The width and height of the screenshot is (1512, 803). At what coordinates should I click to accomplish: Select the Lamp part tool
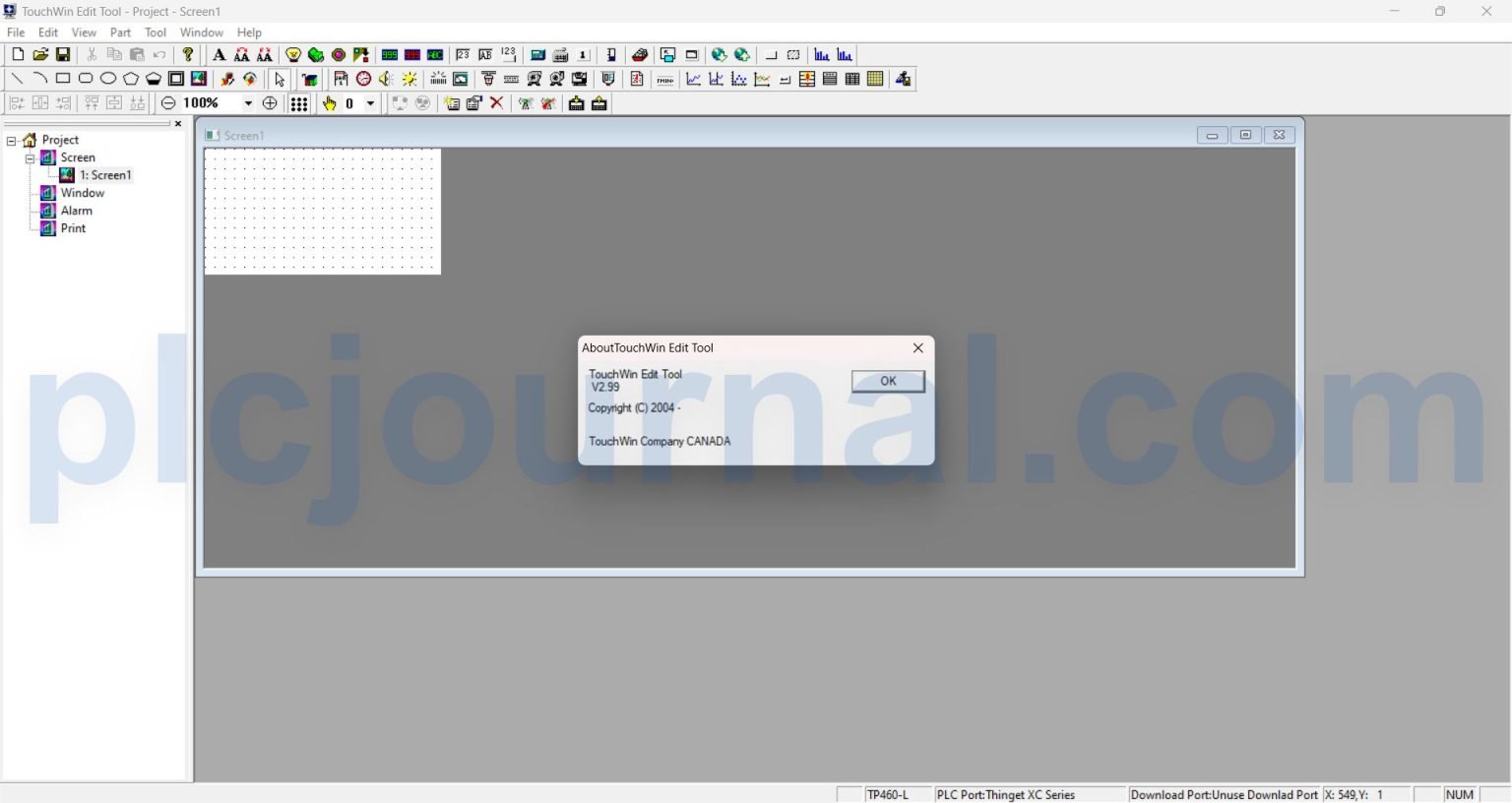click(x=292, y=54)
